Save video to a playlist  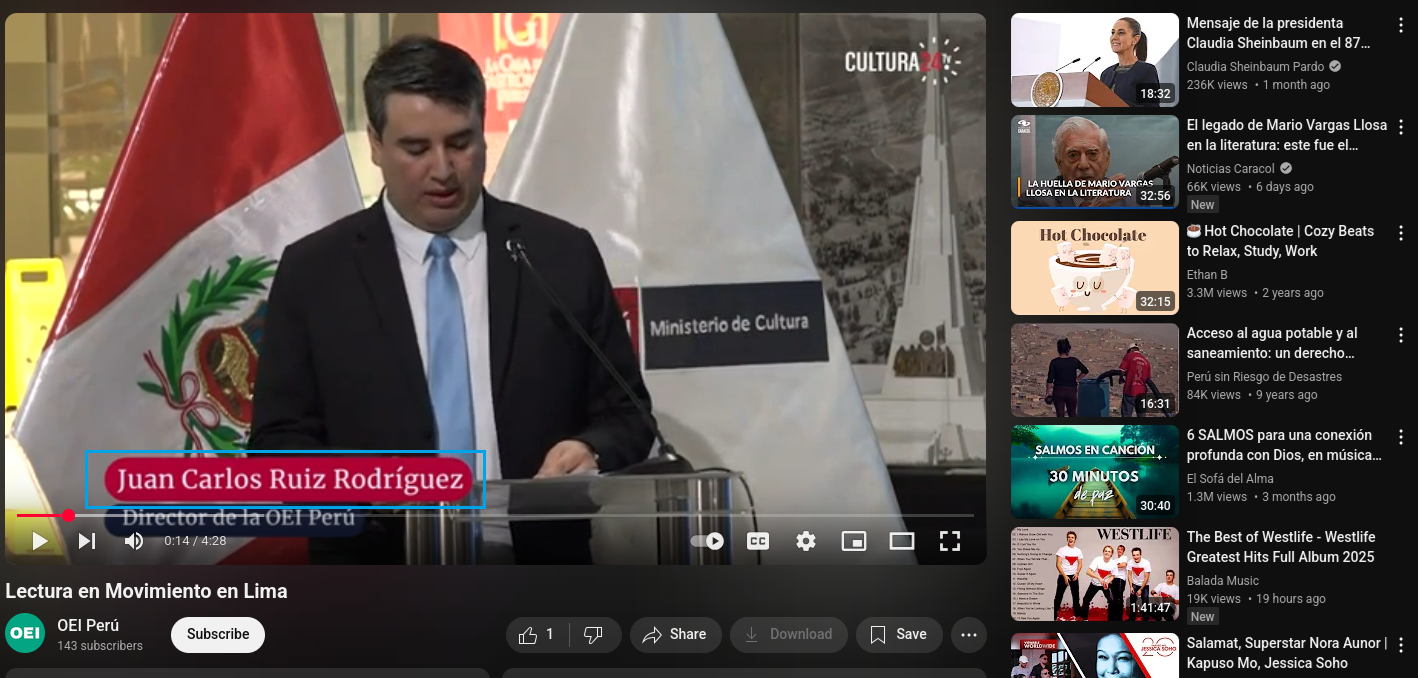[898, 635]
